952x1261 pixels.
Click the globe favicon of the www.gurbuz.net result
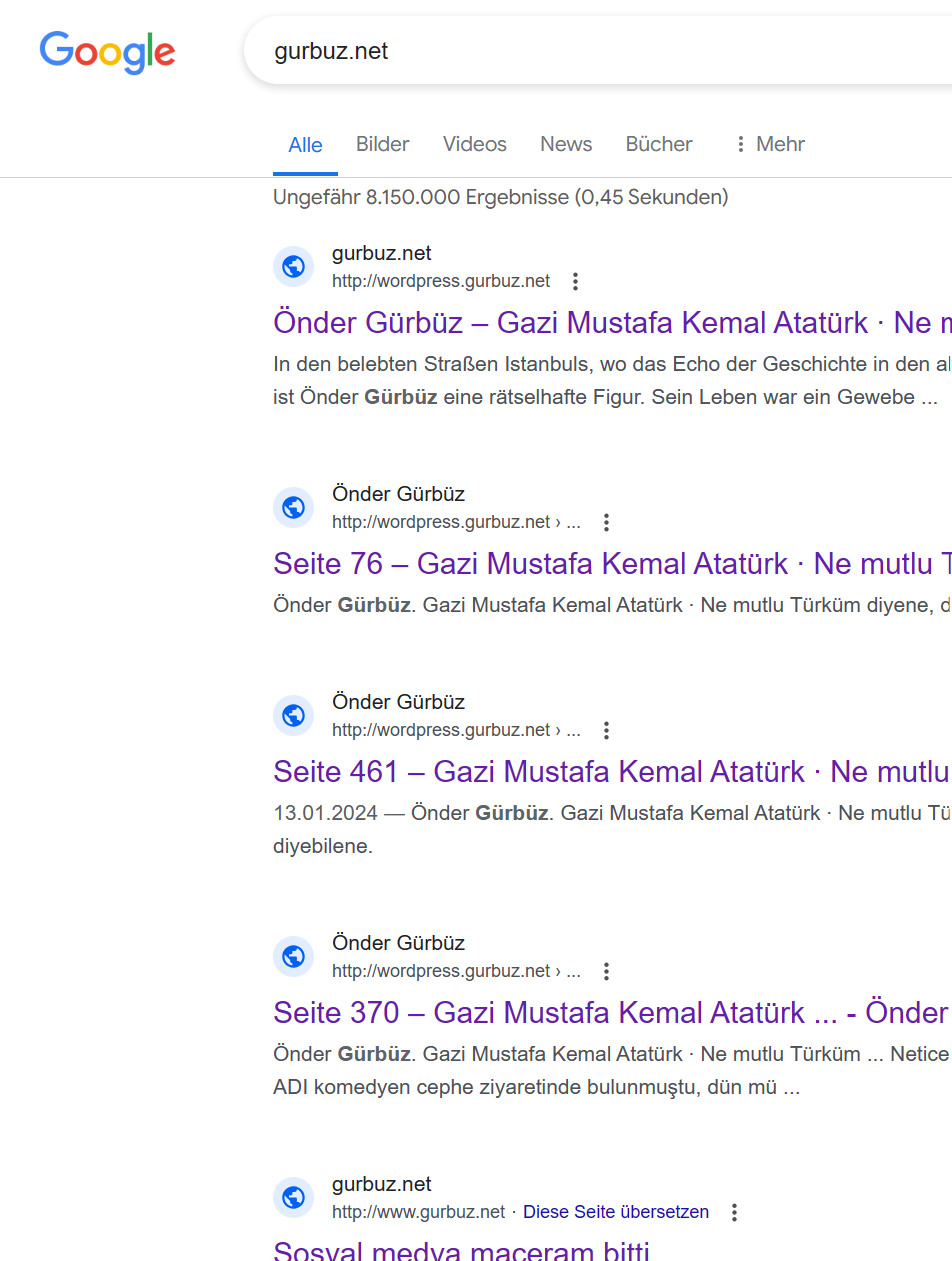coord(293,1197)
